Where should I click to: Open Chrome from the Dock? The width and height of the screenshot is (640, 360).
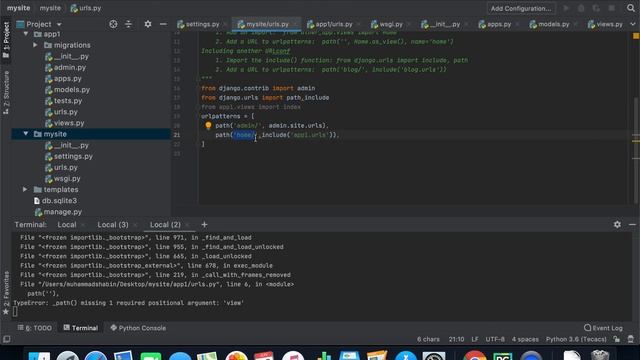pos(475,357)
